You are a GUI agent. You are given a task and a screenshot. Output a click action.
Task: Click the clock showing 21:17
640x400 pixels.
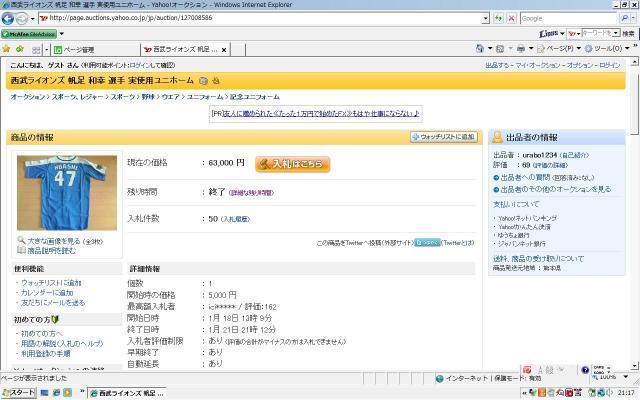[626, 393]
